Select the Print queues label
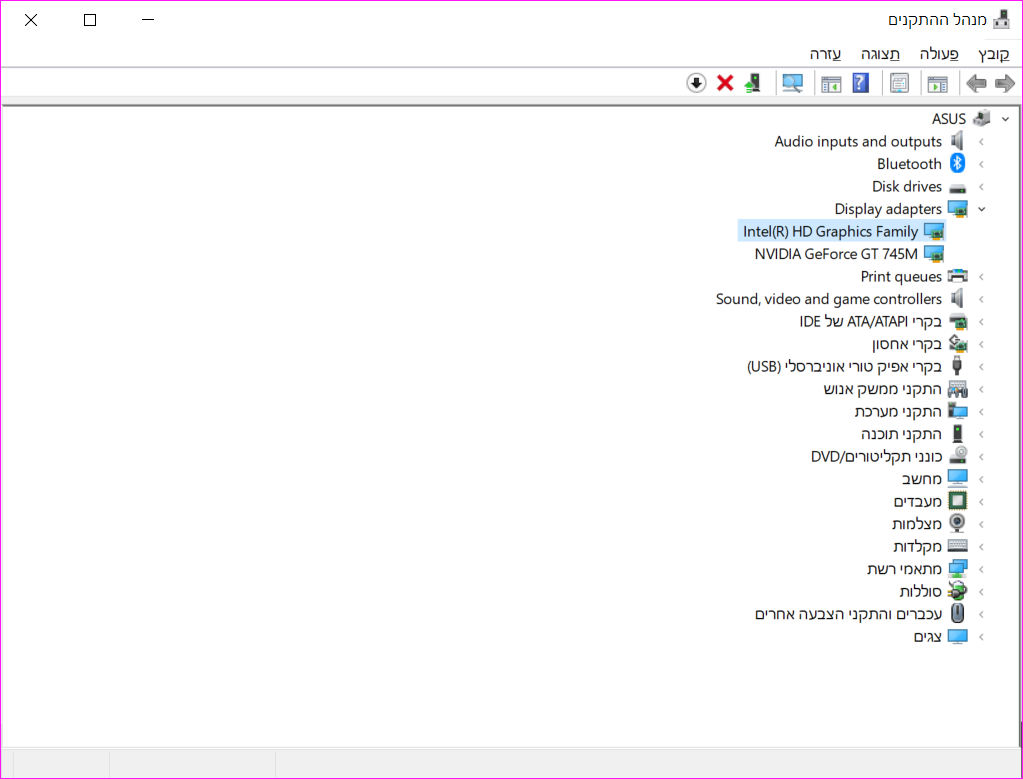This screenshot has height=779, width=1023. pyautogui.click(x=901, y=277)
